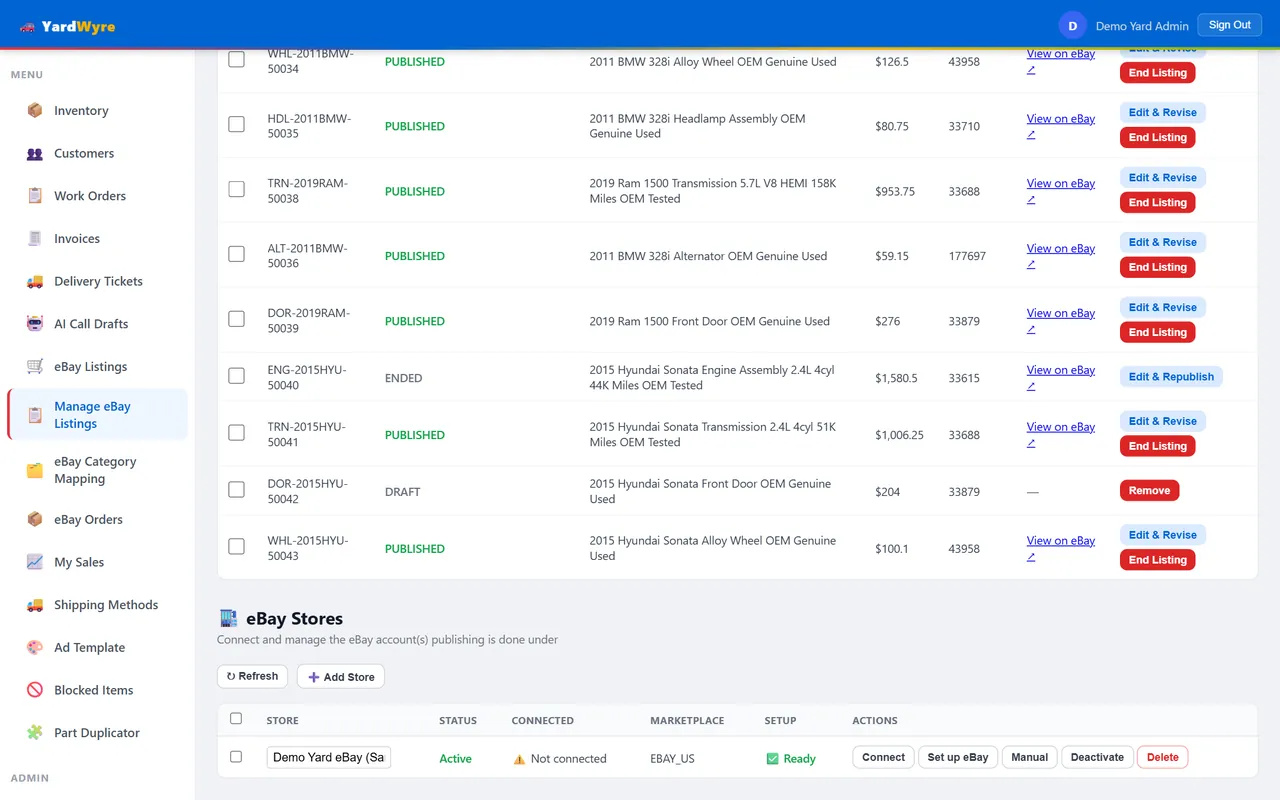
Task: Click the Manual button for the store
Action: (x=1029, y=757)
